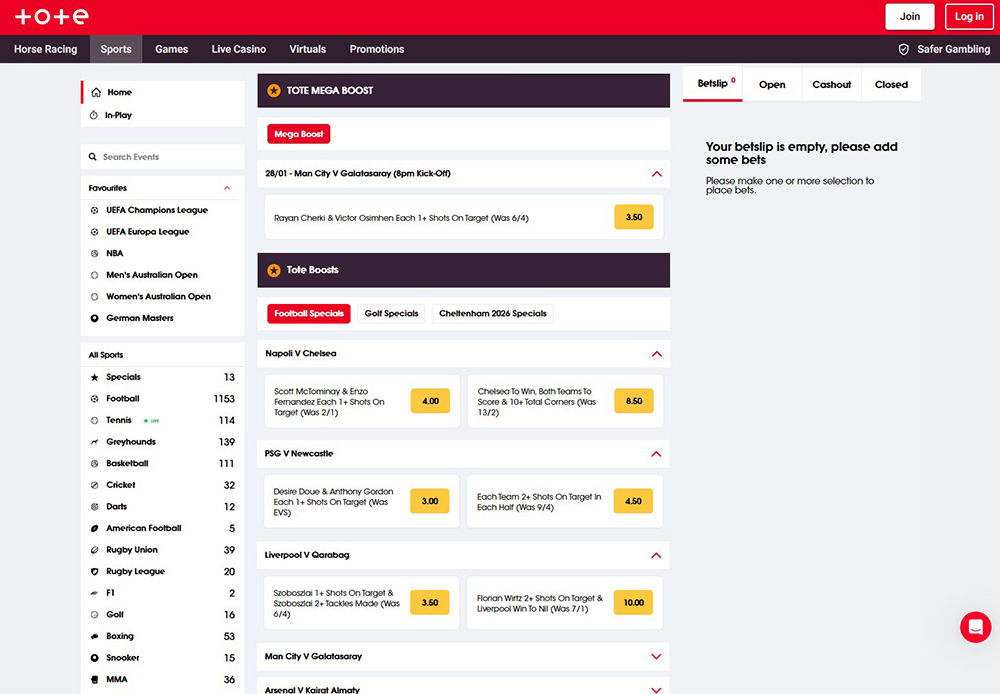This screenshot has width=1000, height=694.
Task: Select the Greyhounds sport icon
Action: pos(95,442)
